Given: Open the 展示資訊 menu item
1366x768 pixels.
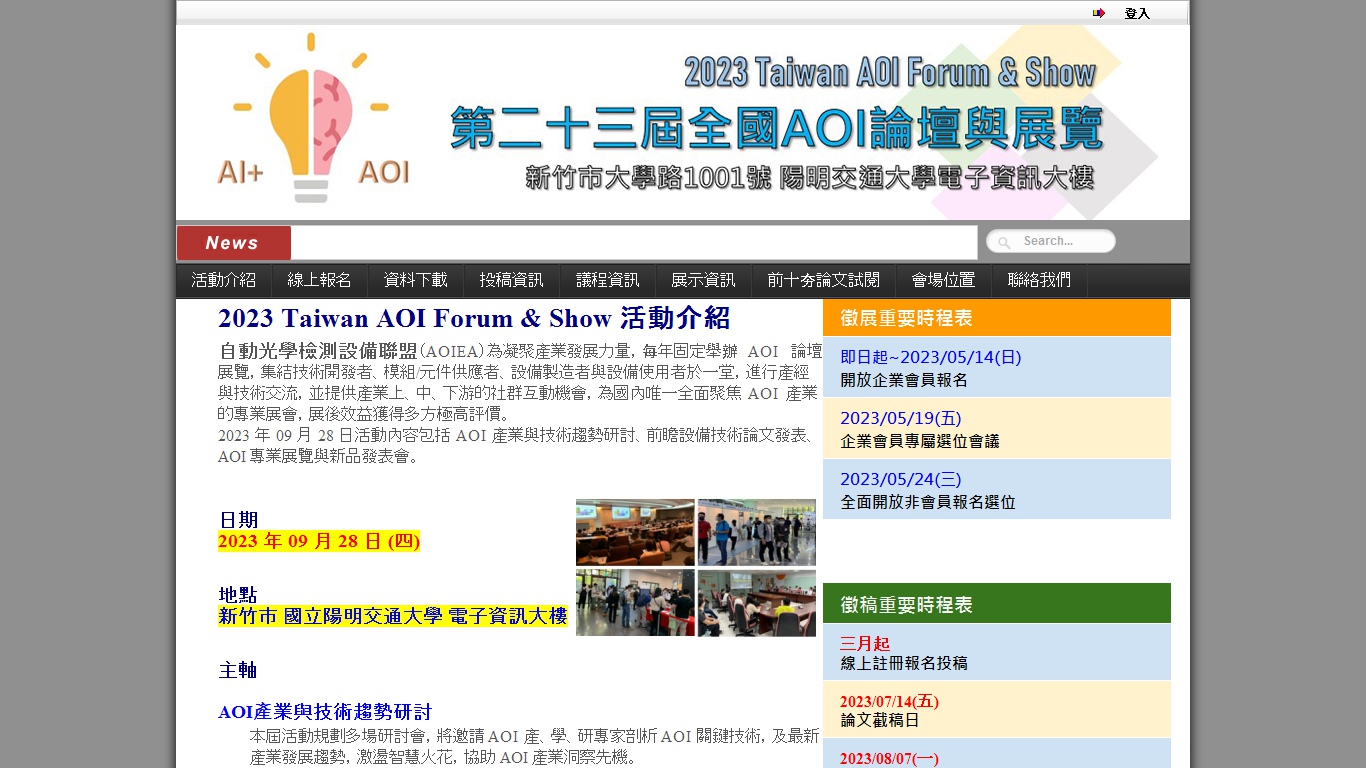Looking at the screenshot, I should tap(704, 280).
